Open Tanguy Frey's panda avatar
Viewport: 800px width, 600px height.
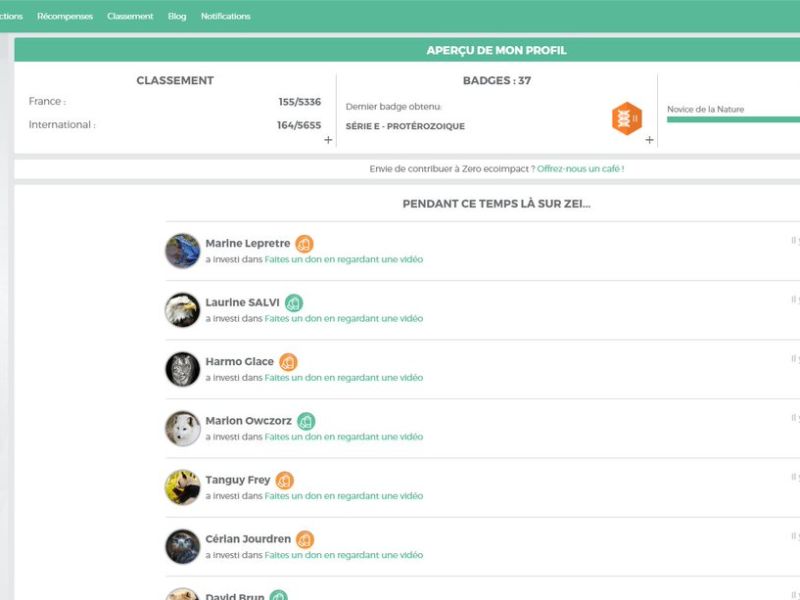[x=183, y=487]
